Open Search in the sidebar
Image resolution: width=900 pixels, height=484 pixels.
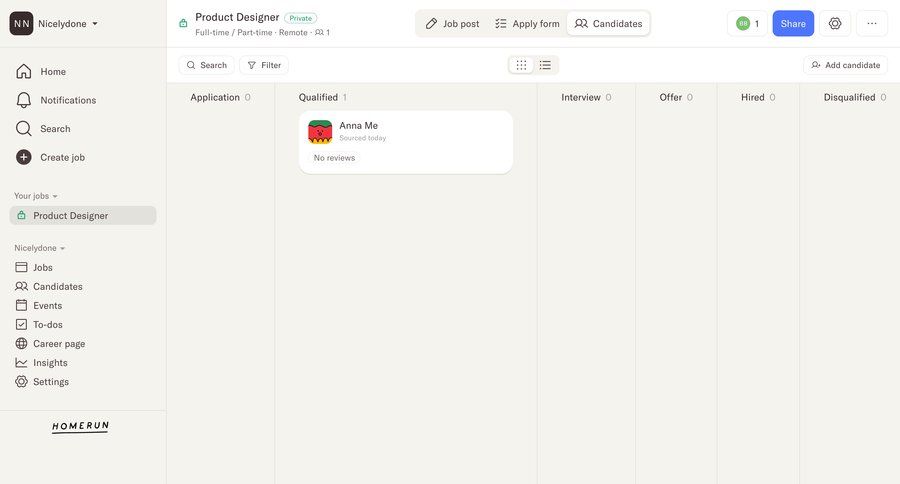[x=43, y=129]
